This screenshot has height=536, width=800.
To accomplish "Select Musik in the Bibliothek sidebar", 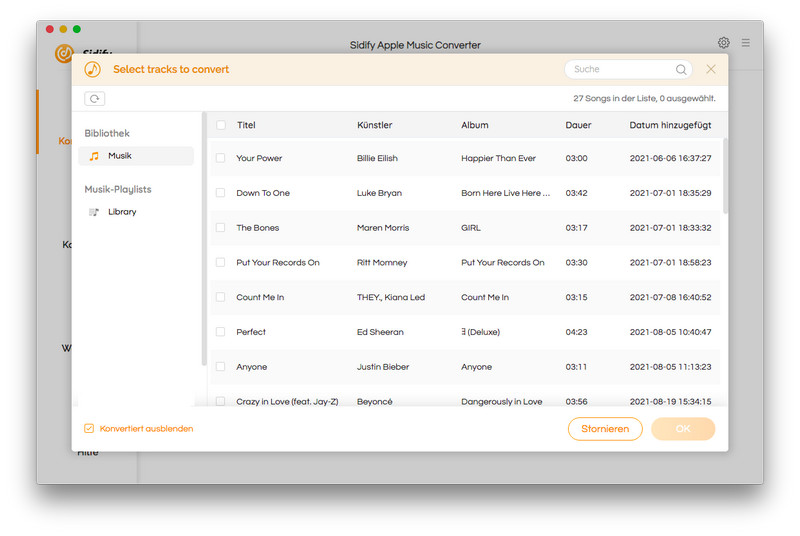I will click(119, 156).
